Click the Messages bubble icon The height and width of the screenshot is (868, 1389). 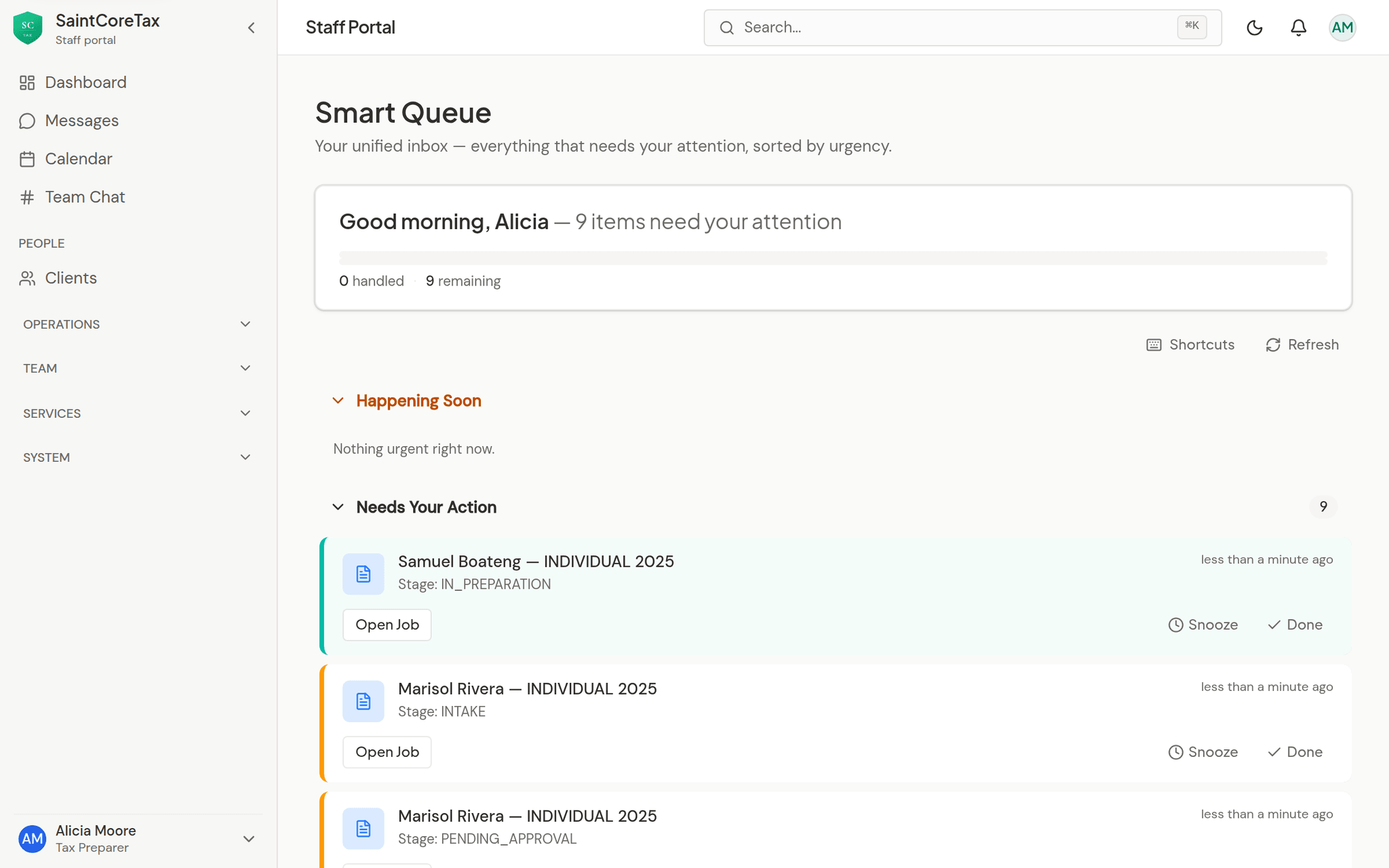tap(27, 121)
